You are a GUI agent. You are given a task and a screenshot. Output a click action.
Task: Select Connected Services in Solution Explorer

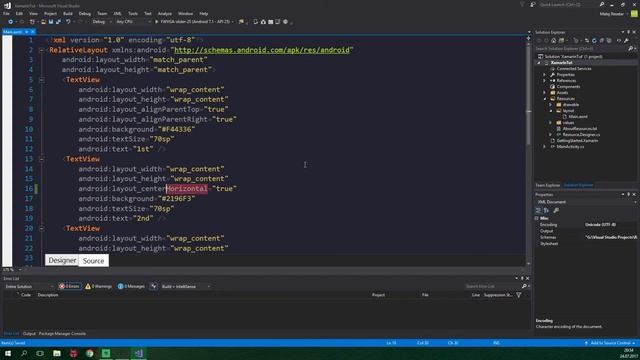coord(574,69)
